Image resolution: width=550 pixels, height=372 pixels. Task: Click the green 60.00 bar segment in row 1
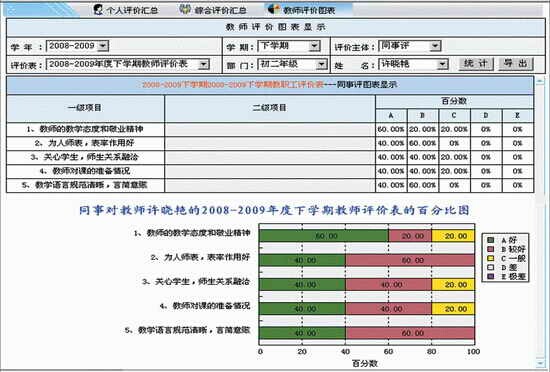[324, 236]
